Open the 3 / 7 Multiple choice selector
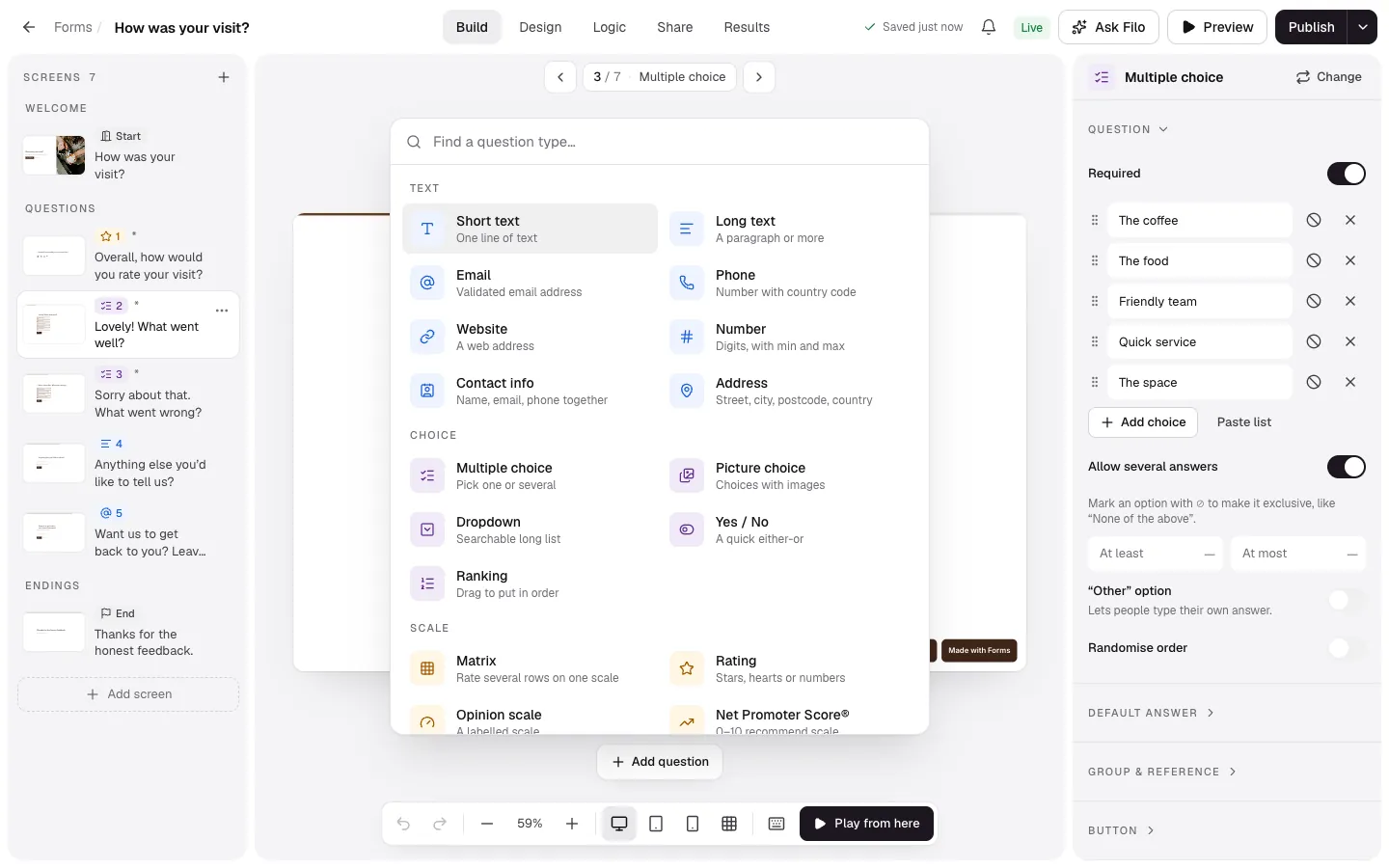This screenshot has width=1389, height=868. pos(660,77)
